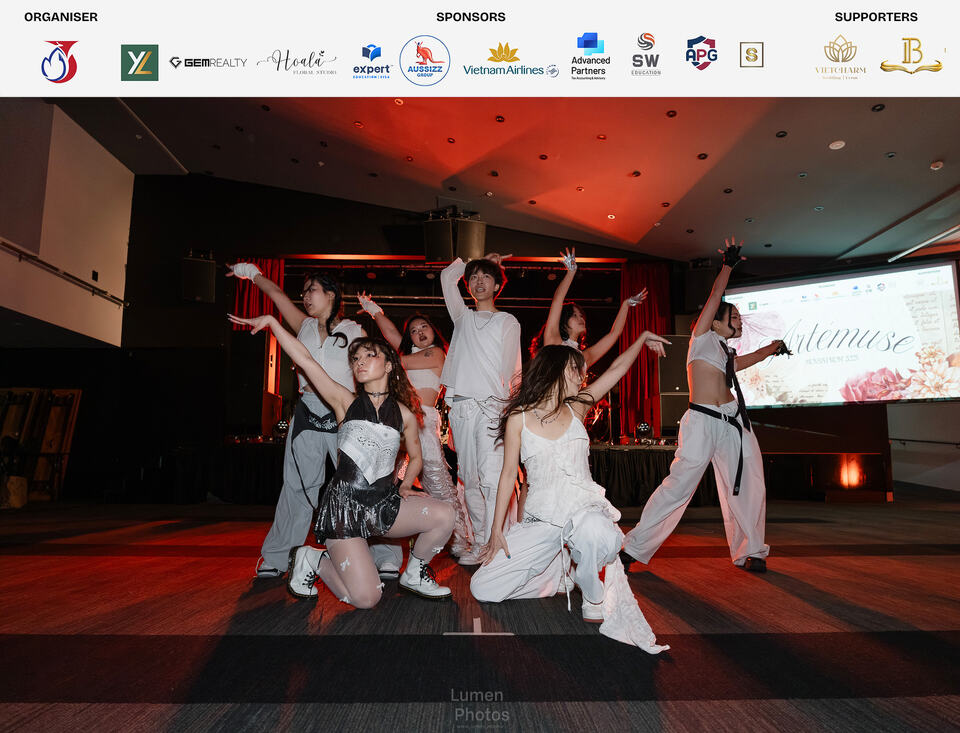Open the gold B supporter logo
The height and width of the screenshot is (733, 960).
pos(911,56)
